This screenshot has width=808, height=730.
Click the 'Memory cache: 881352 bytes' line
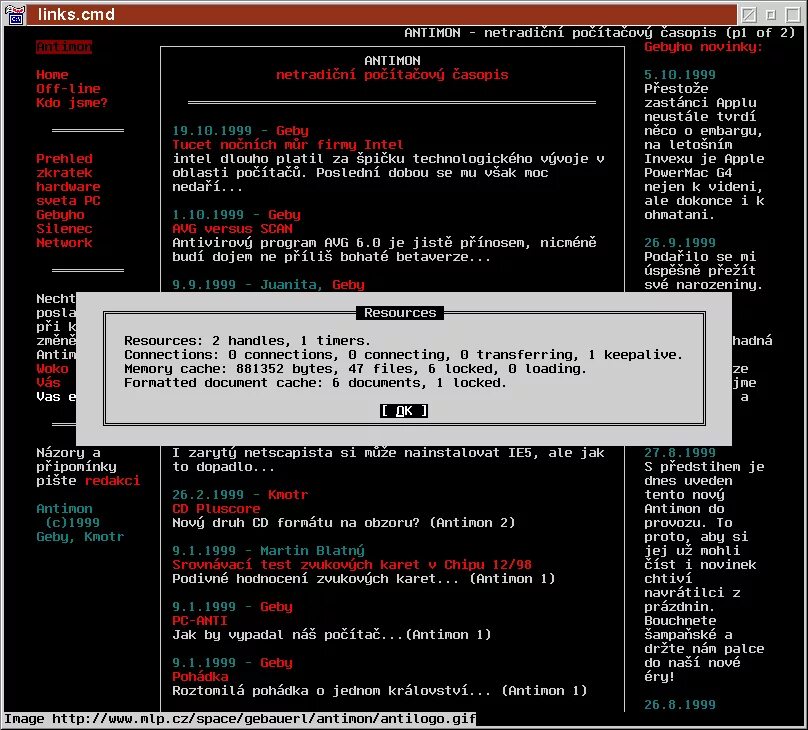point(355,369)
